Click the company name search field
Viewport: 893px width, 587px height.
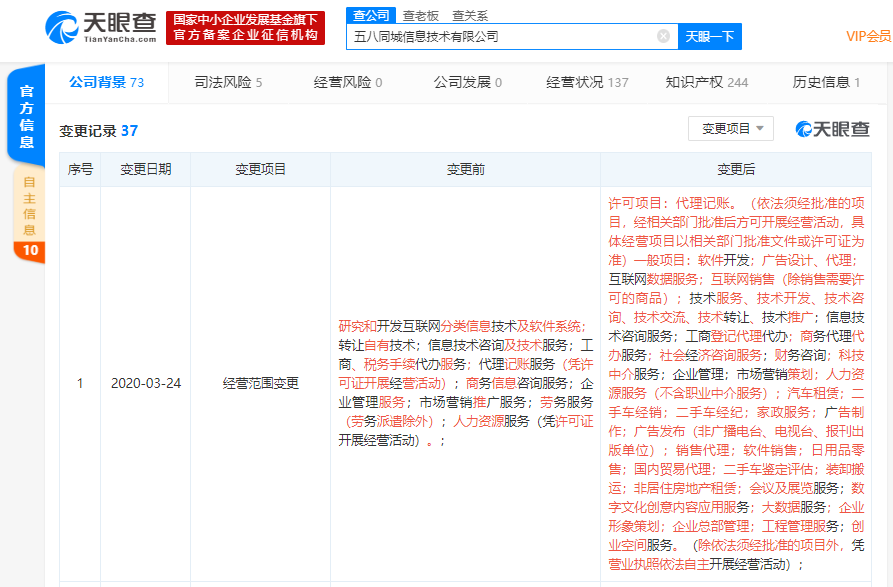tap(502, 37)
